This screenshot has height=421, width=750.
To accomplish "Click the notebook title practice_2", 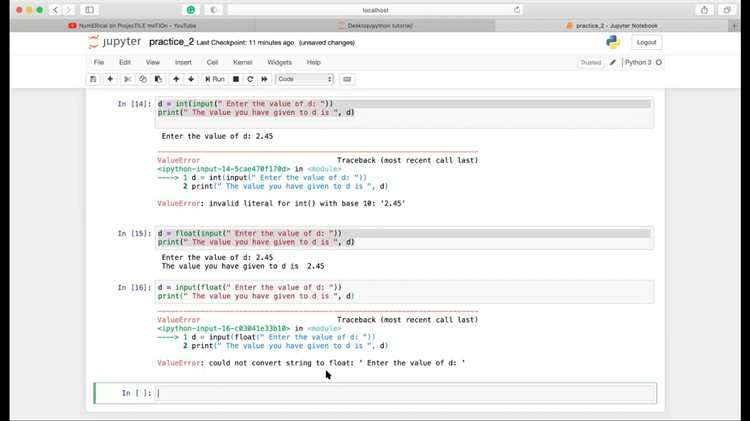I will 171,42.
